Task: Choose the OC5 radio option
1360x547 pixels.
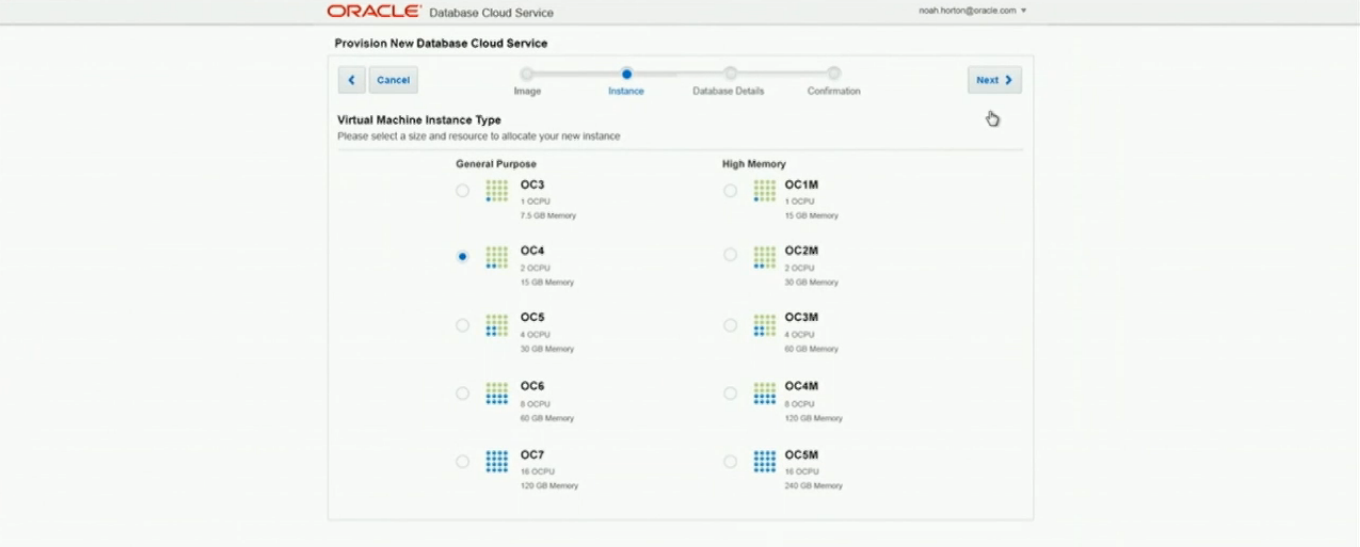Action: [x=462, y=325]
